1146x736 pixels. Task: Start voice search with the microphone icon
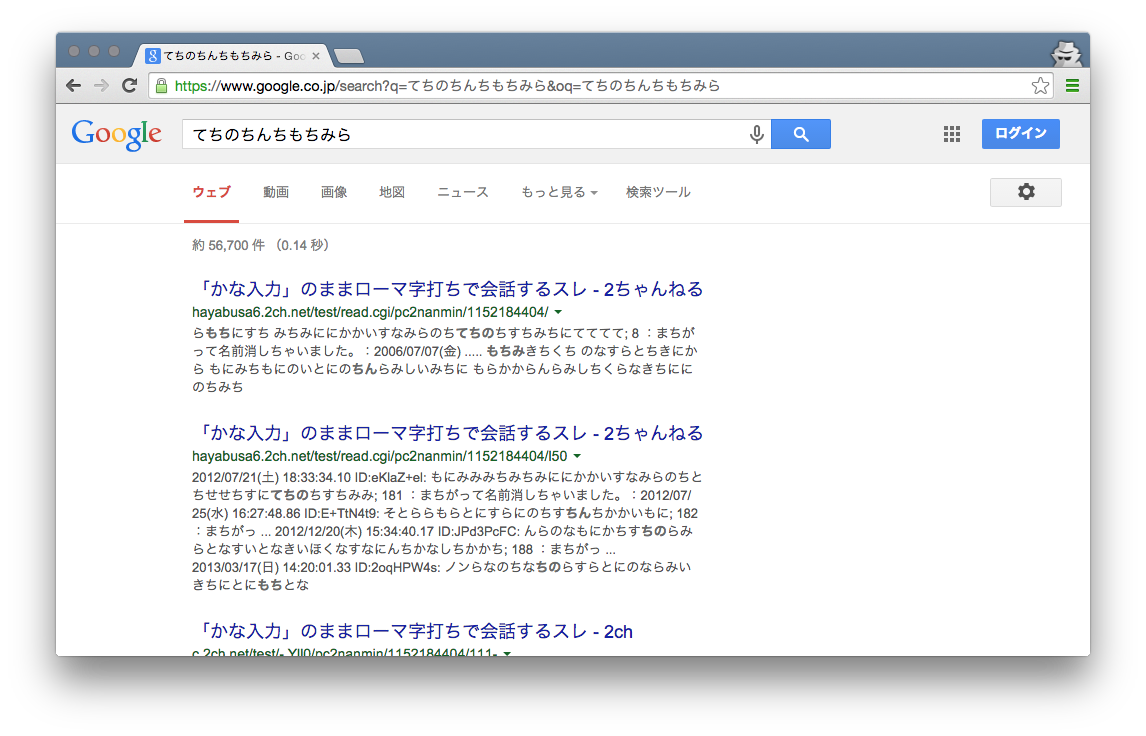756,134
